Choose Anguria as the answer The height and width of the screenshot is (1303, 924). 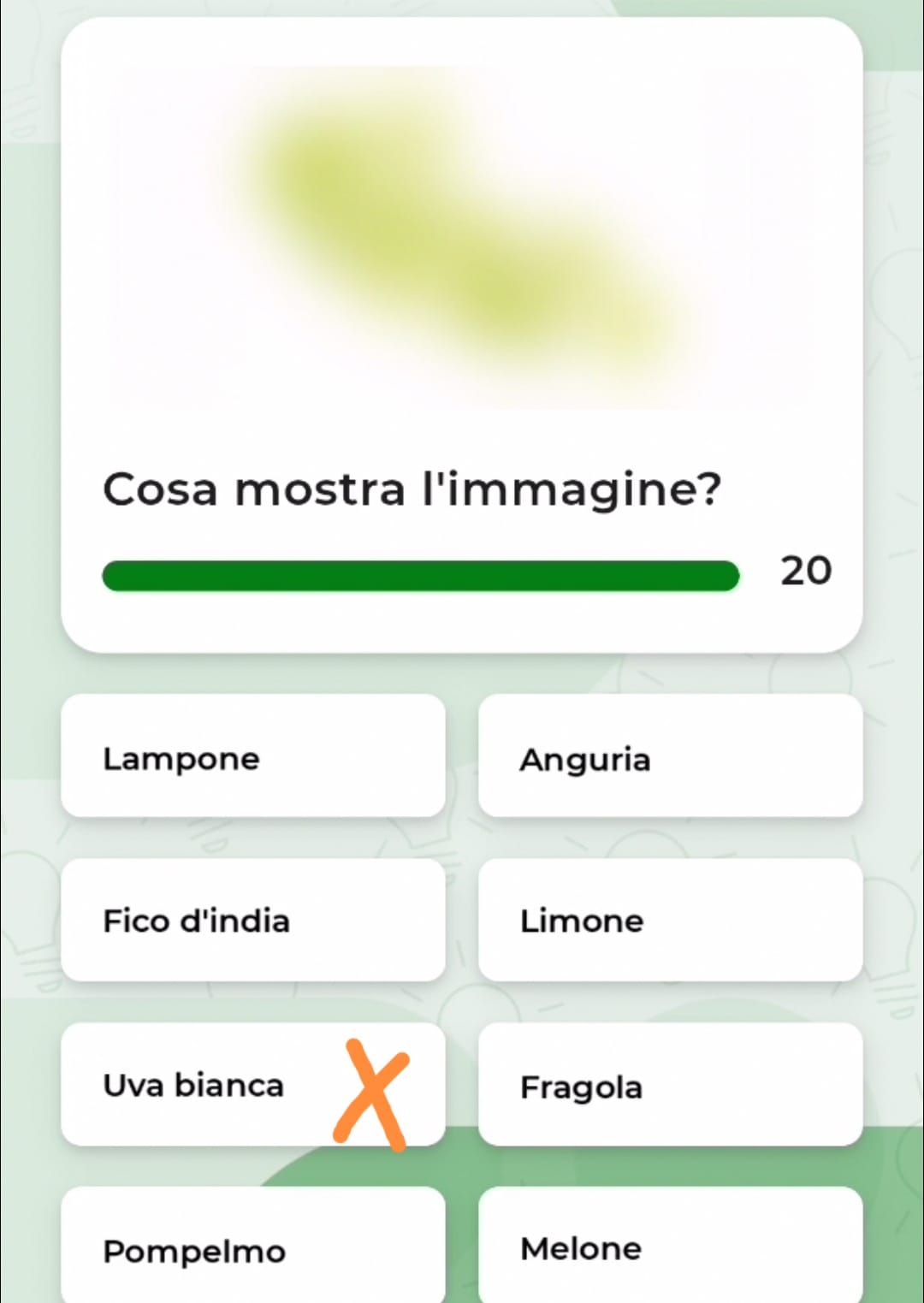point(670,756)
